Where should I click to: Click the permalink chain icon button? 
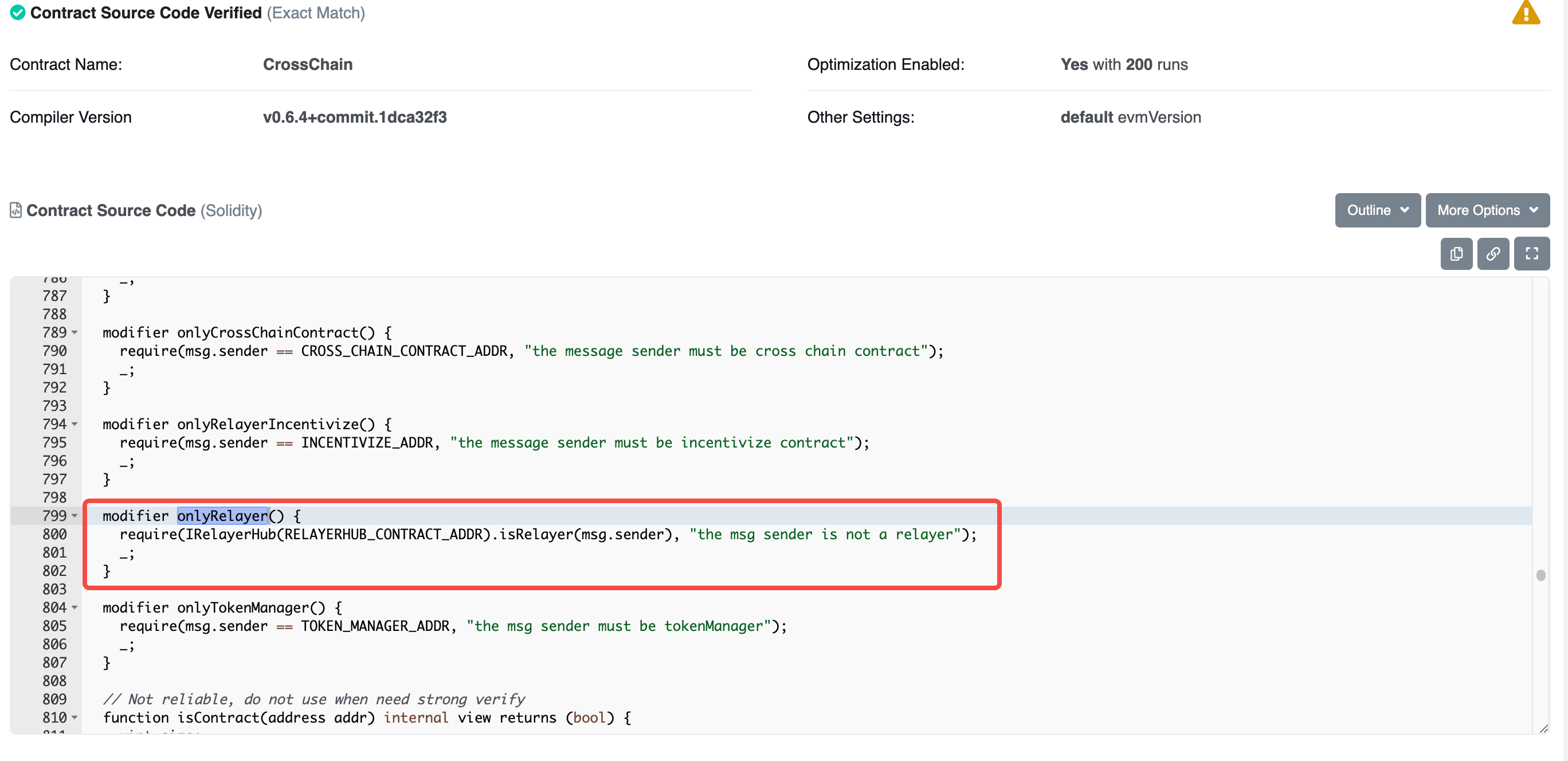tap(1492, 253)
